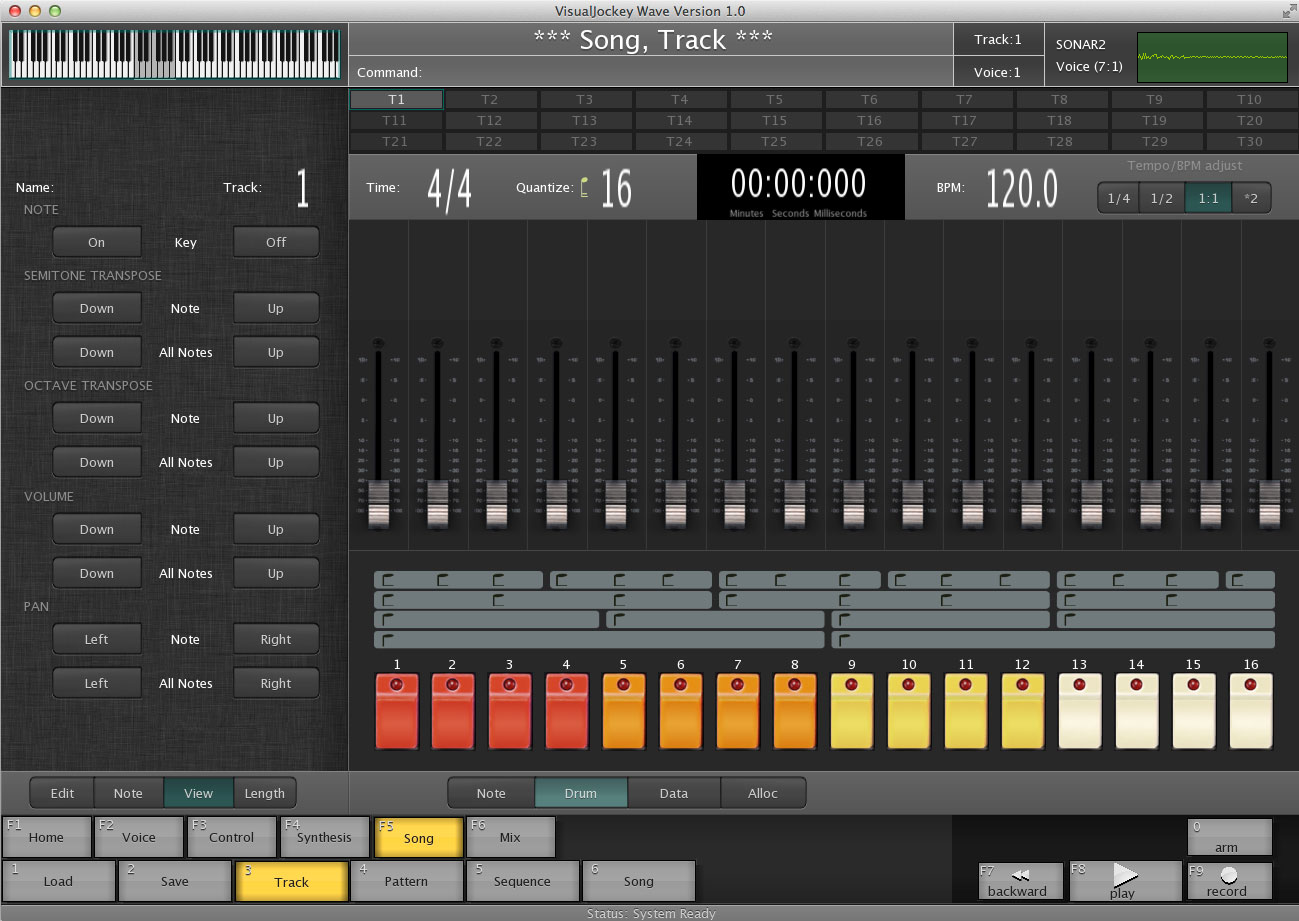Select track slot T30
1299x921 pixels.
pos(1249,141)
